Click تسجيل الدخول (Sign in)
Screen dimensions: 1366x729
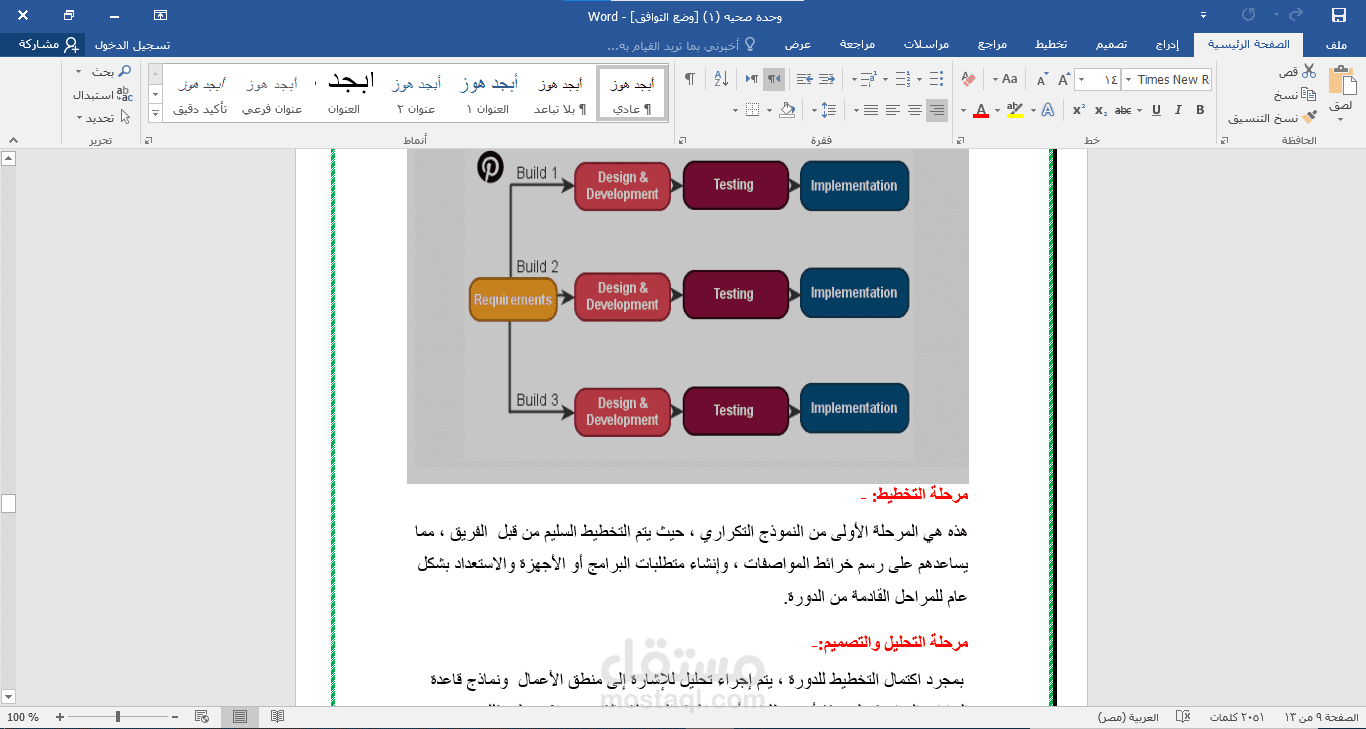tap(132, 45)
